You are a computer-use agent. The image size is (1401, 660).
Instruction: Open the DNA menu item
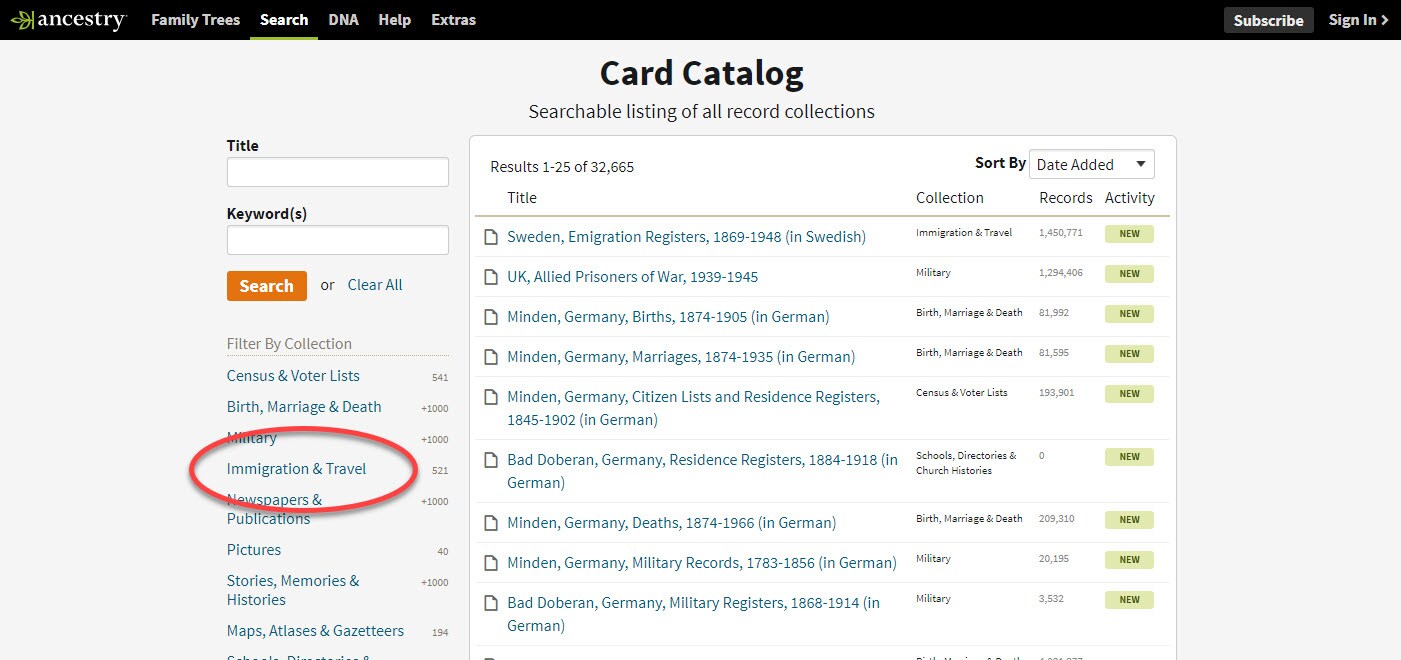343,19
